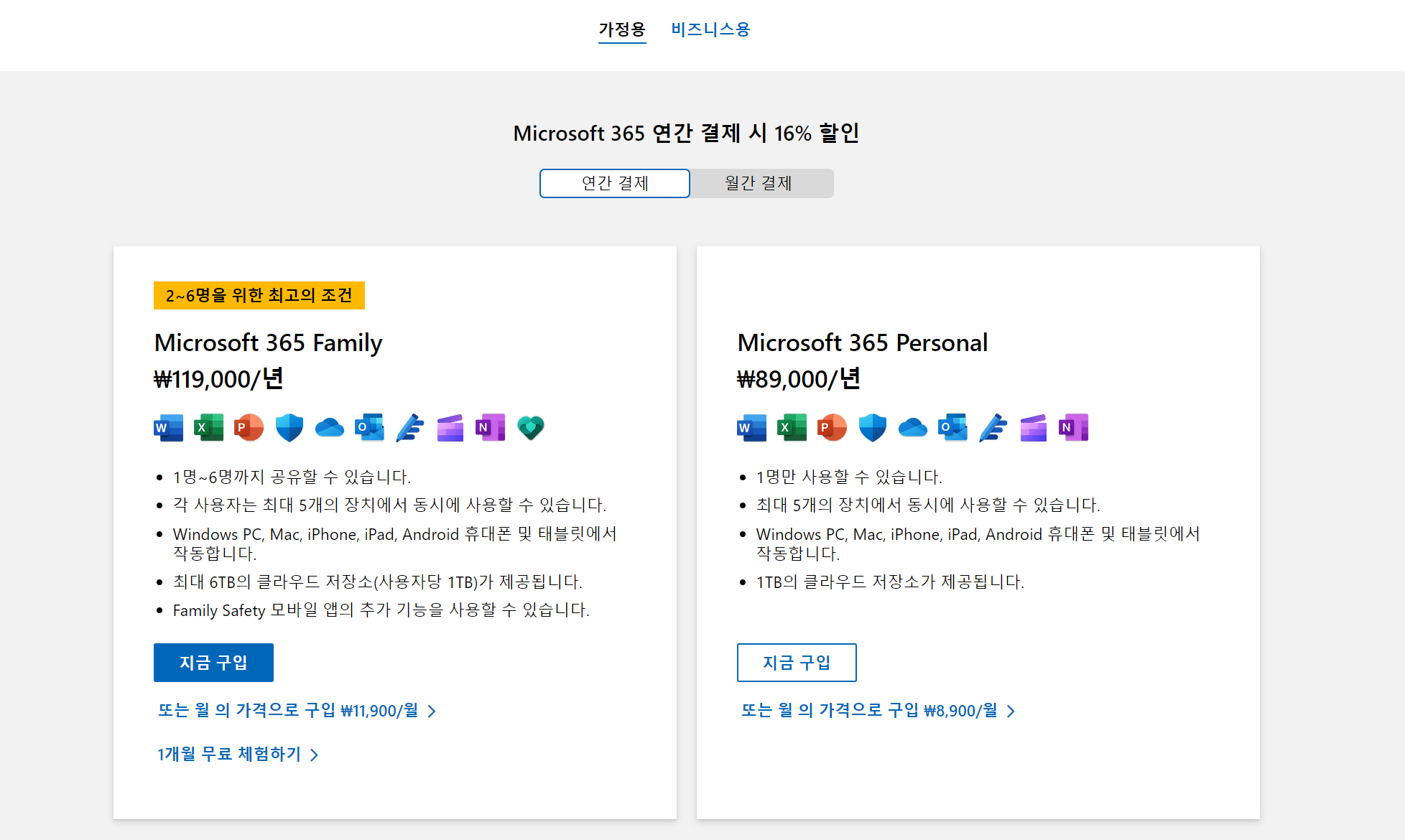Viewport: 1405px width, 840px height.
Task: Click the Word icon under Microsoft 365 Family
Action: 169,428
